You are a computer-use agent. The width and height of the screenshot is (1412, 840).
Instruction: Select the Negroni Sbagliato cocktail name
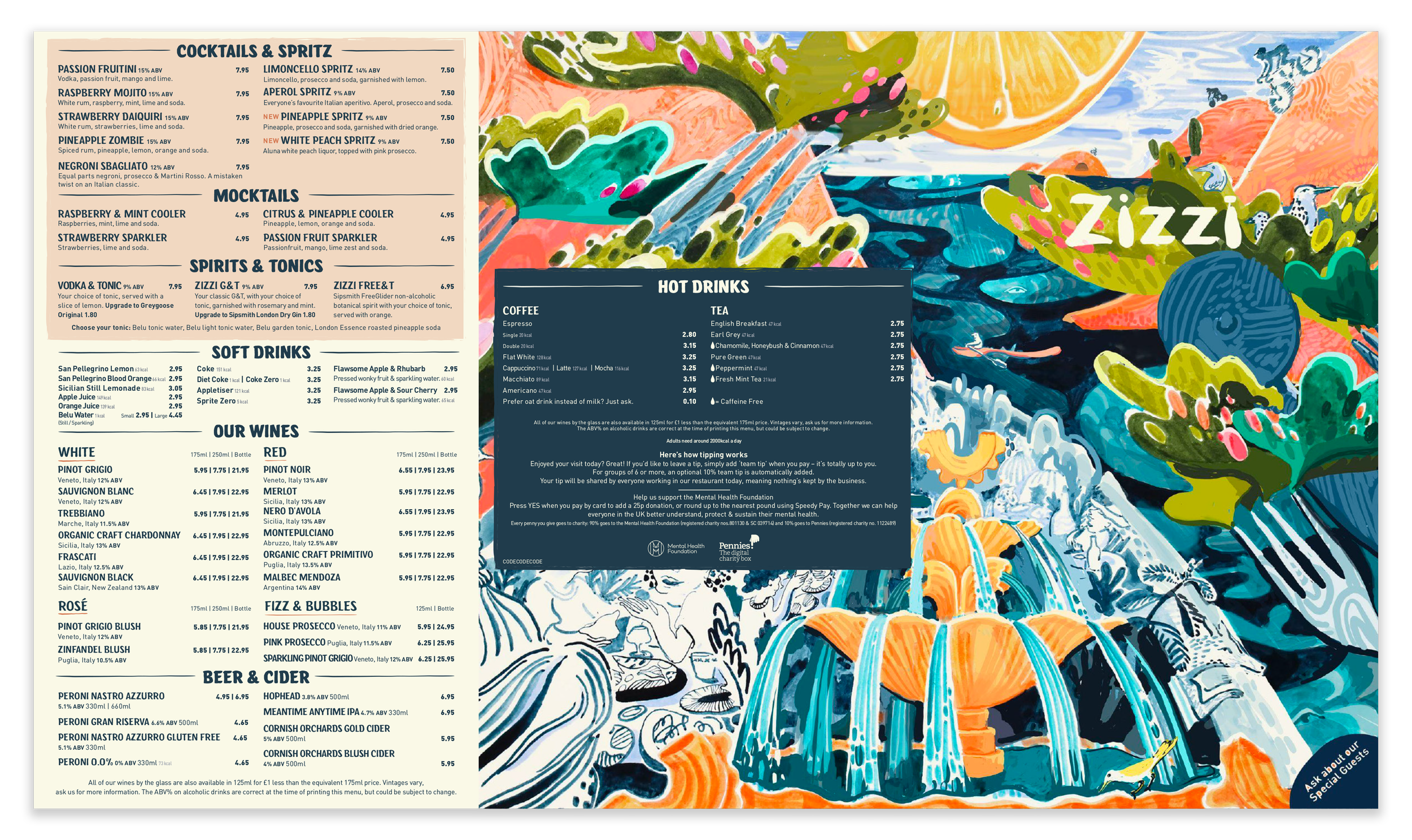click(102, 166)
